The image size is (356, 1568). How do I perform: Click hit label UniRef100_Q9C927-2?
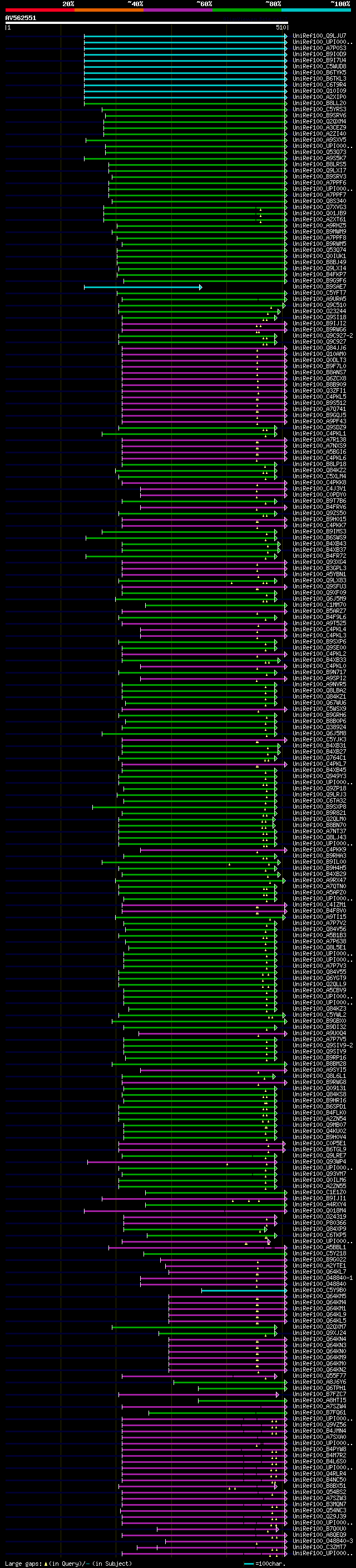pyautogui.click(x=323, y=335)
